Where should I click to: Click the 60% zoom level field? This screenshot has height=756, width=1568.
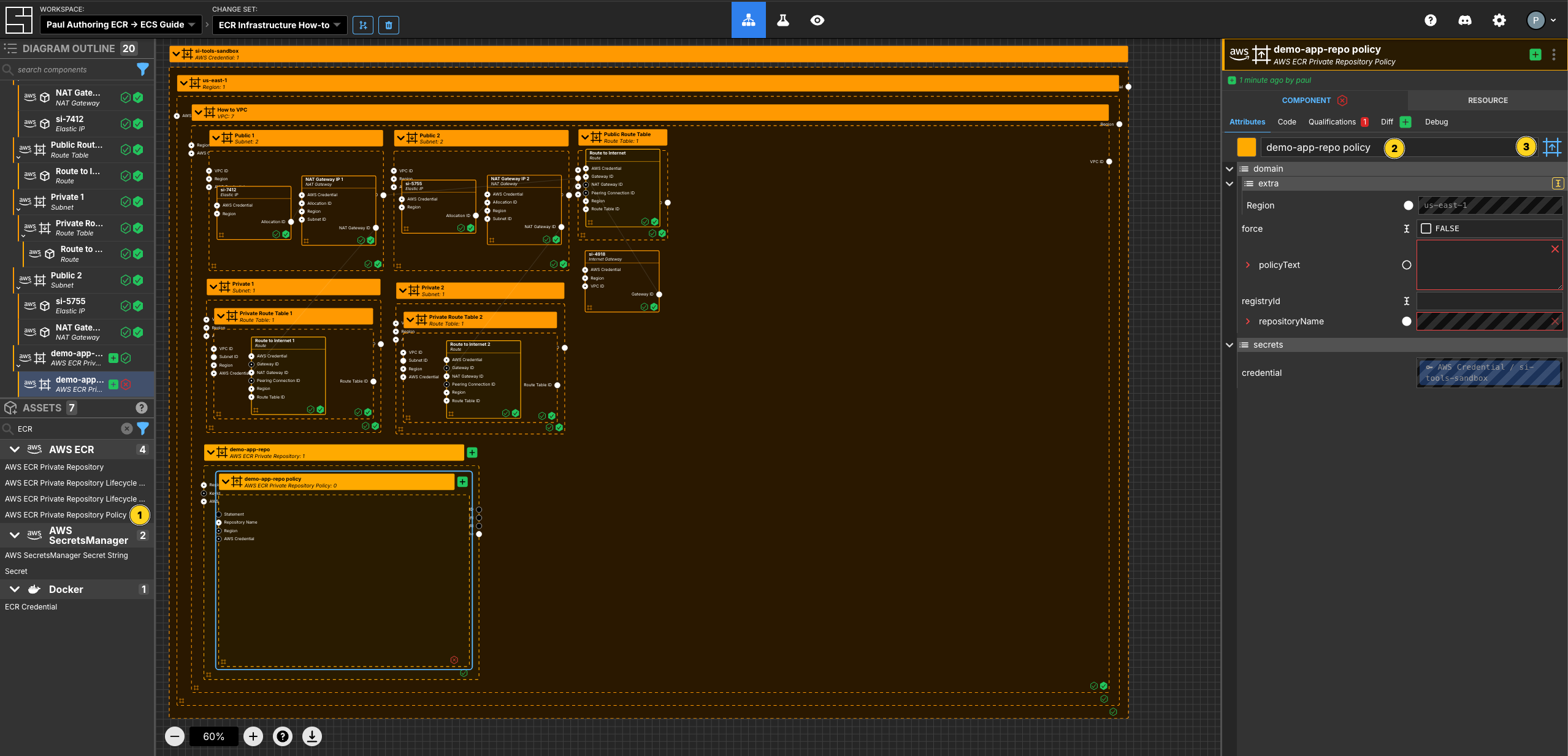coord(213,736)
